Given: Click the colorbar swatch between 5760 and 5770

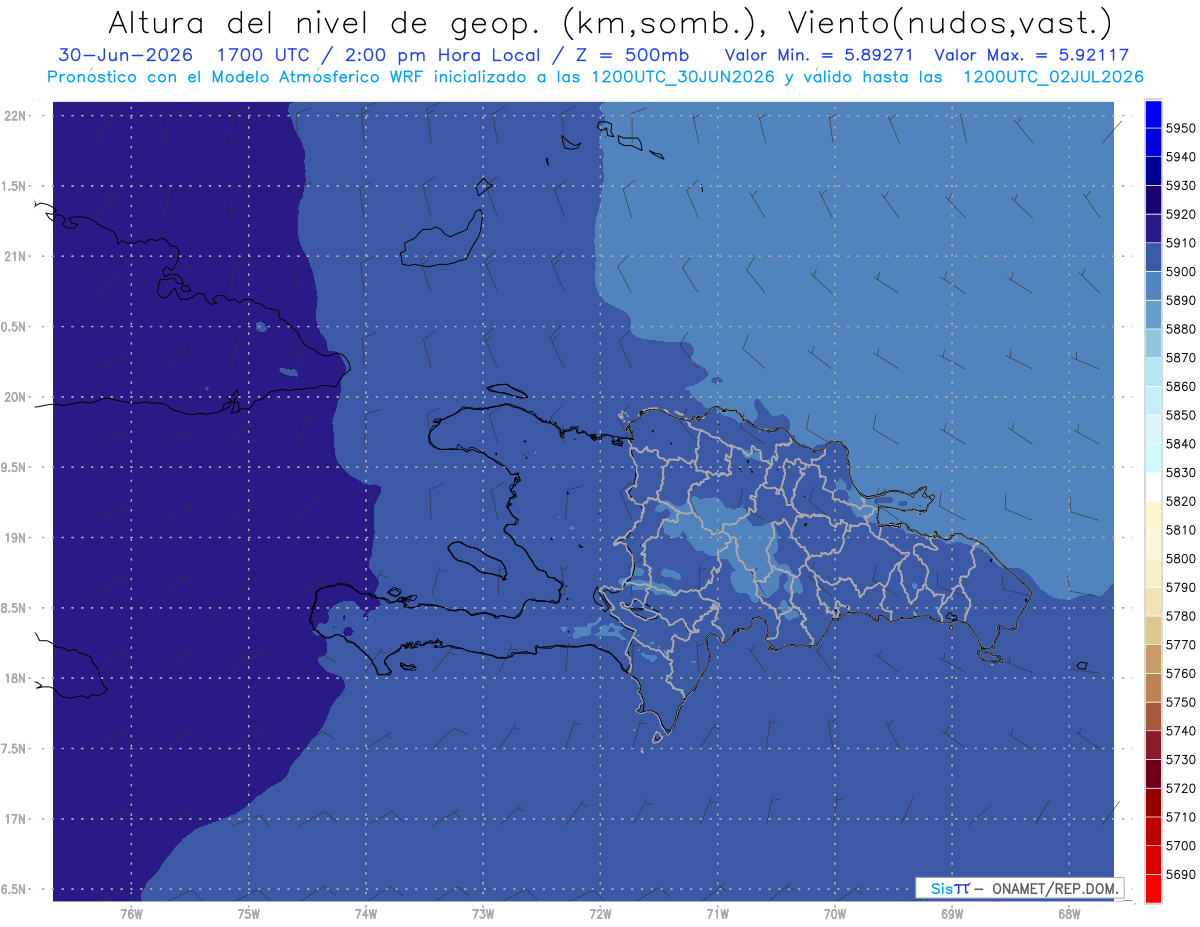Looking at the screenshot, I should (1153, 659).
